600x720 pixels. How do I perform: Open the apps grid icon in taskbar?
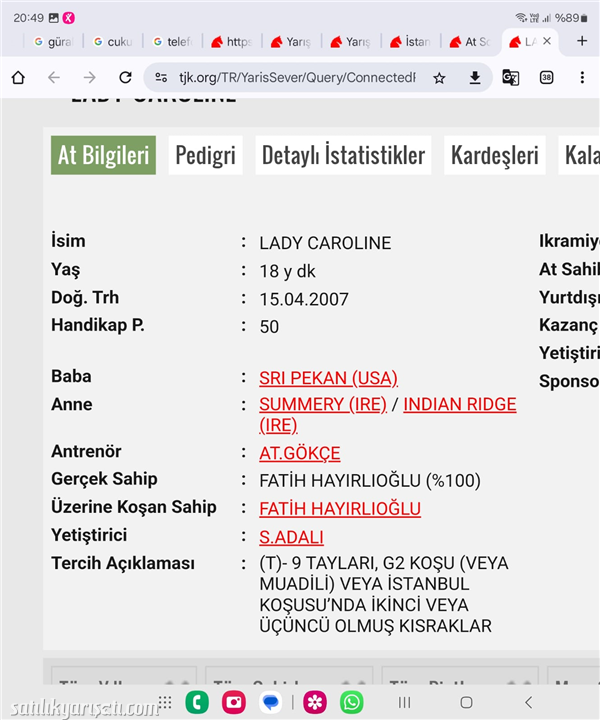click(x=165, y=702)
